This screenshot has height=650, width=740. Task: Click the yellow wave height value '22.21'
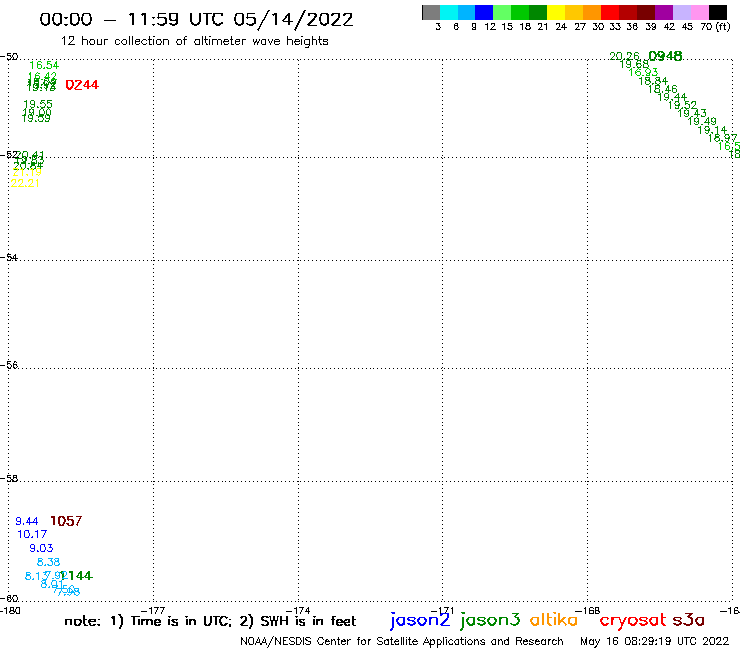pyautogui.click(x=25, y=183)
